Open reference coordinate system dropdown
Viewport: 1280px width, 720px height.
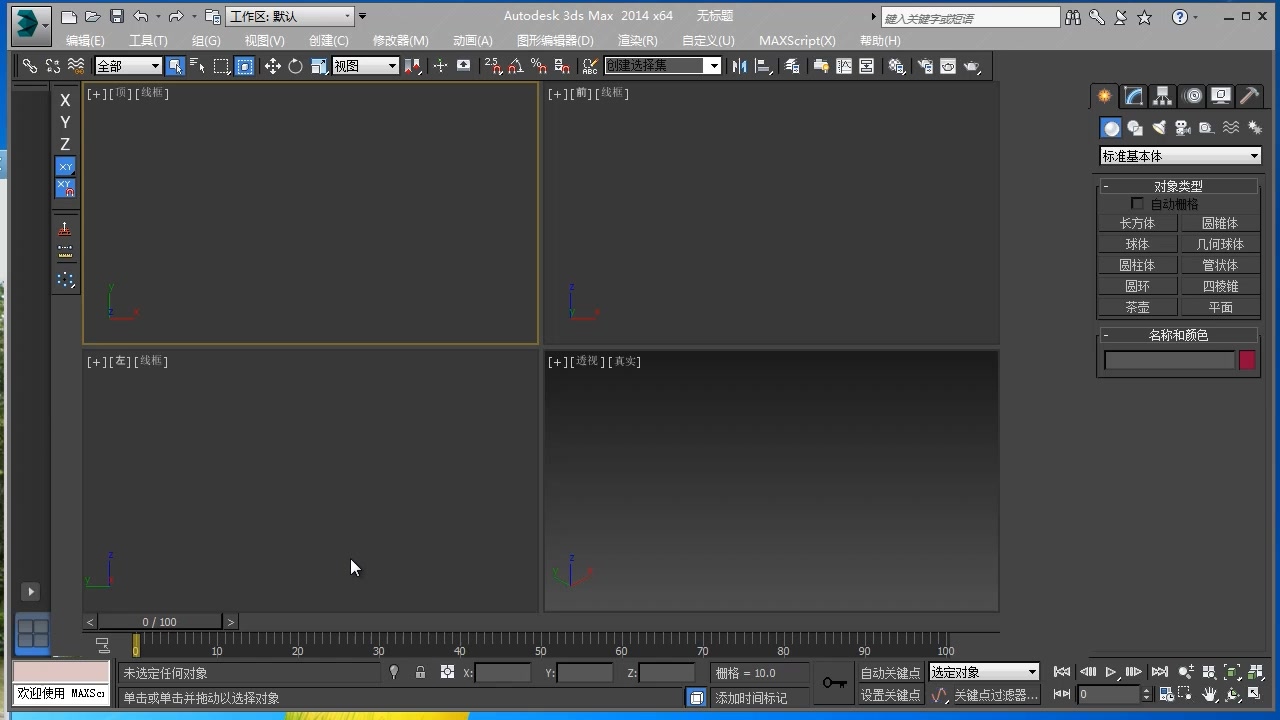(x=365, y=66)
